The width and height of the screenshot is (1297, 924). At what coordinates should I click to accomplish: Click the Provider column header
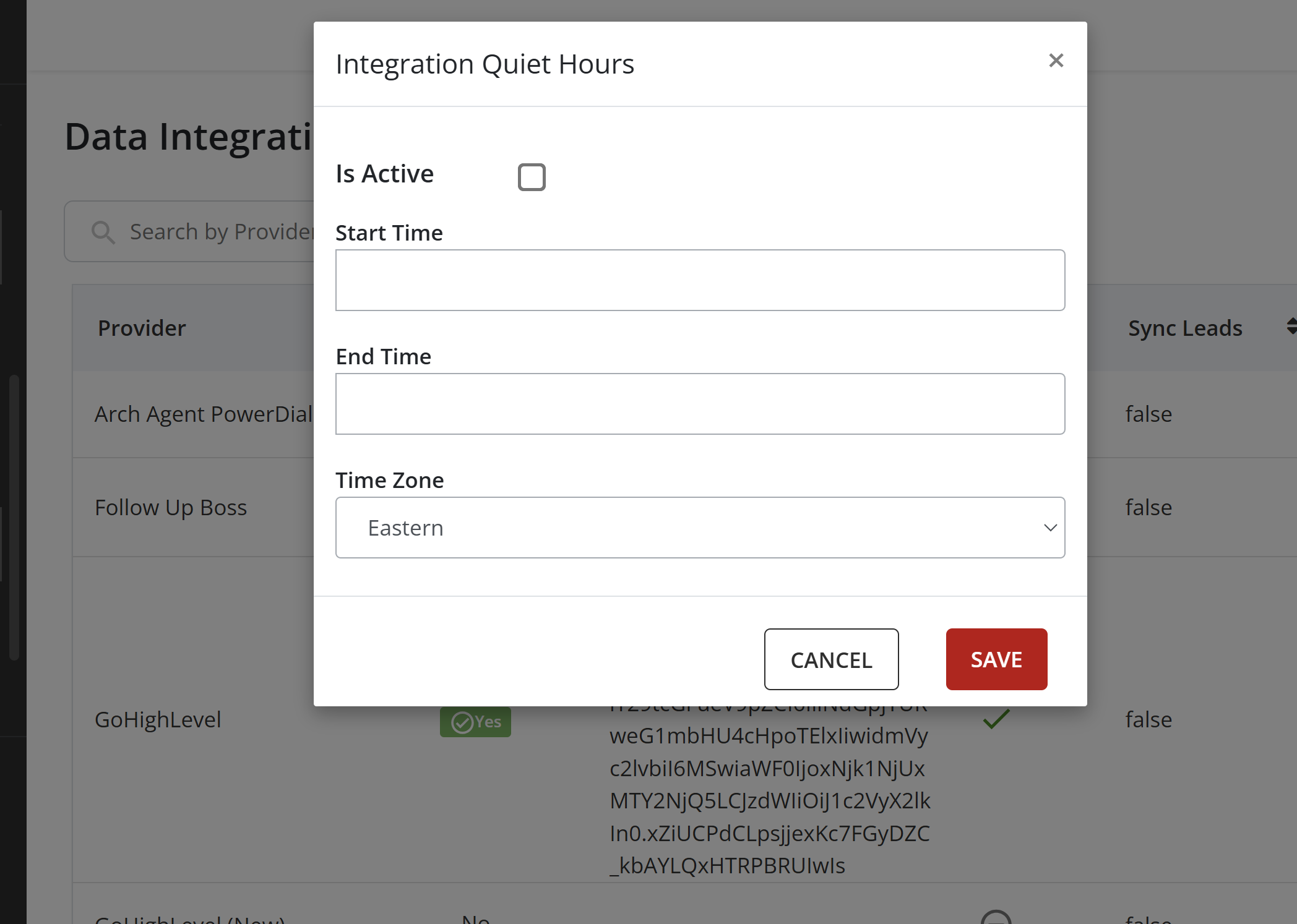(142, 328)
